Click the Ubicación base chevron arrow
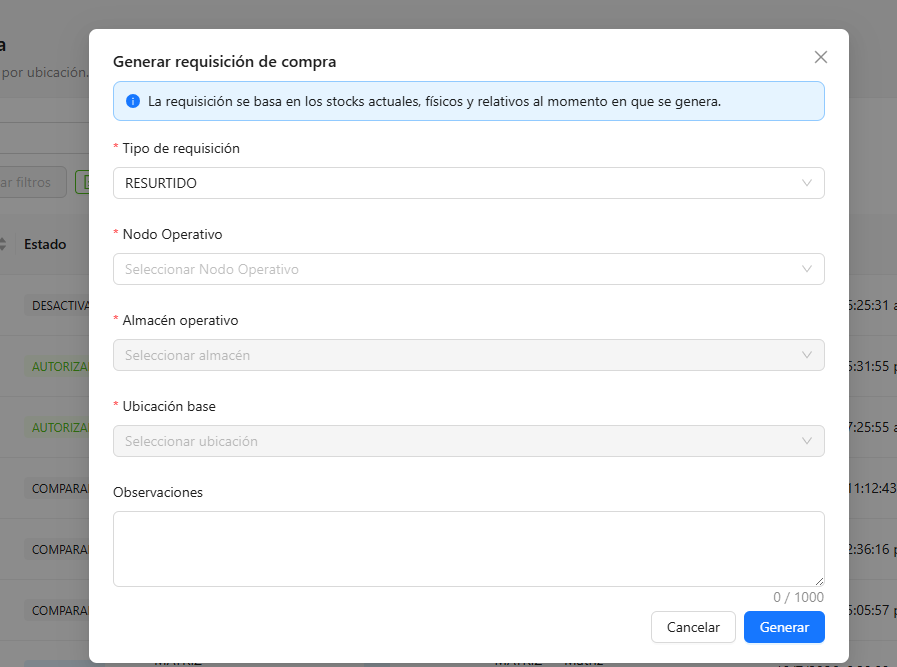This screenshot has height=667, width=897. (807, 441)
